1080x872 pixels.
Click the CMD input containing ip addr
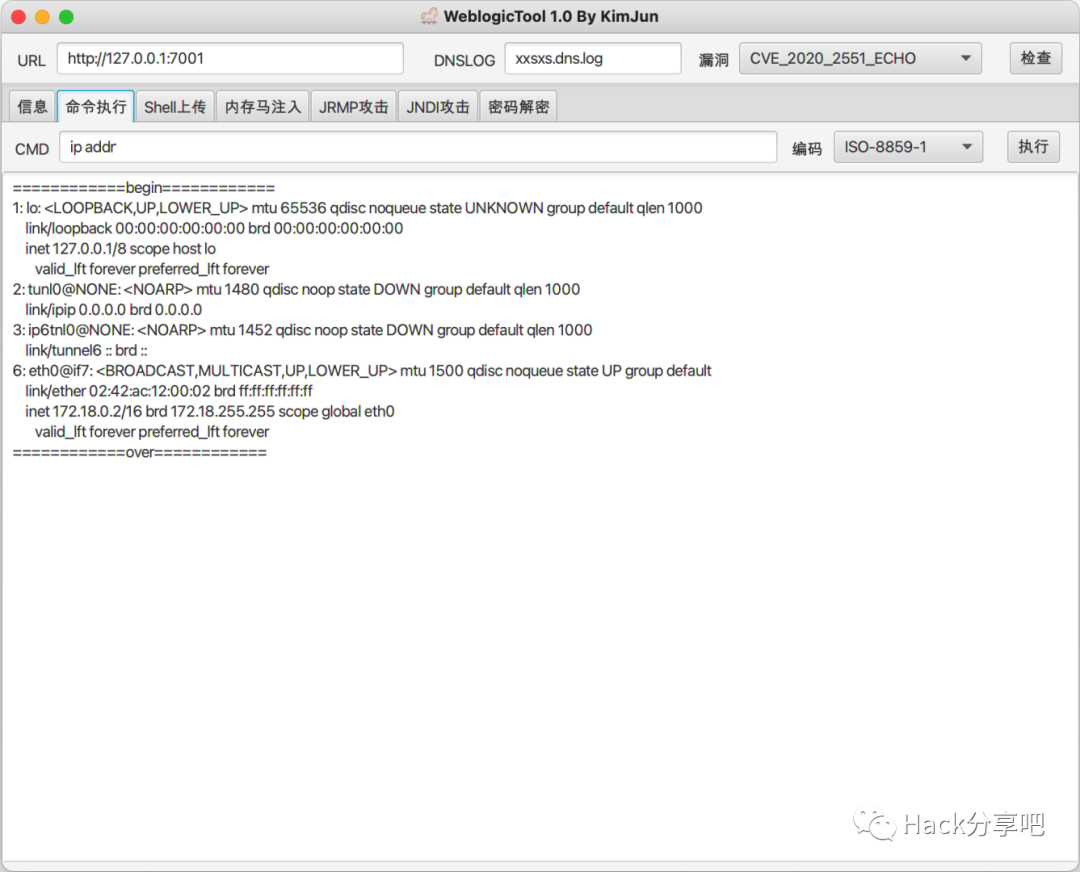pyautogui.click(x=418, y=147)
